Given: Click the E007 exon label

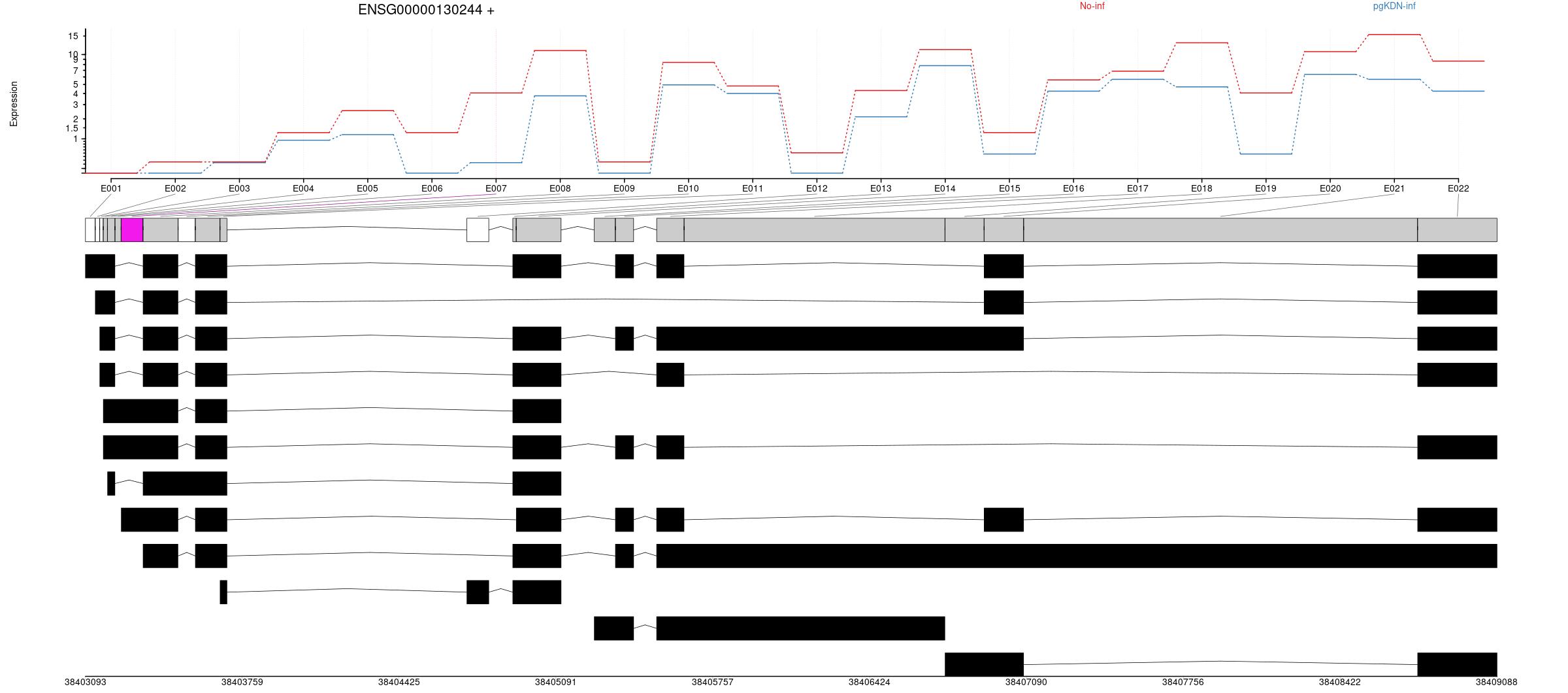Looking at the screenshot, I should tap(496, 188).
